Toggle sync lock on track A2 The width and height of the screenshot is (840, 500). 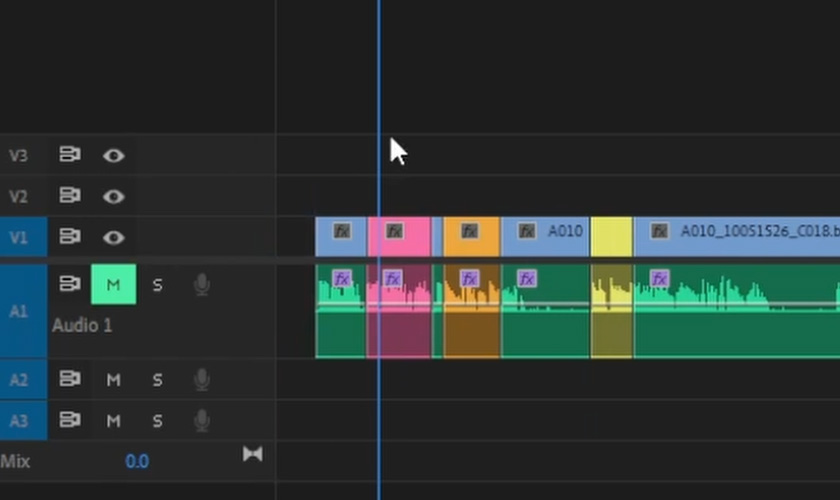pos(70,379)
